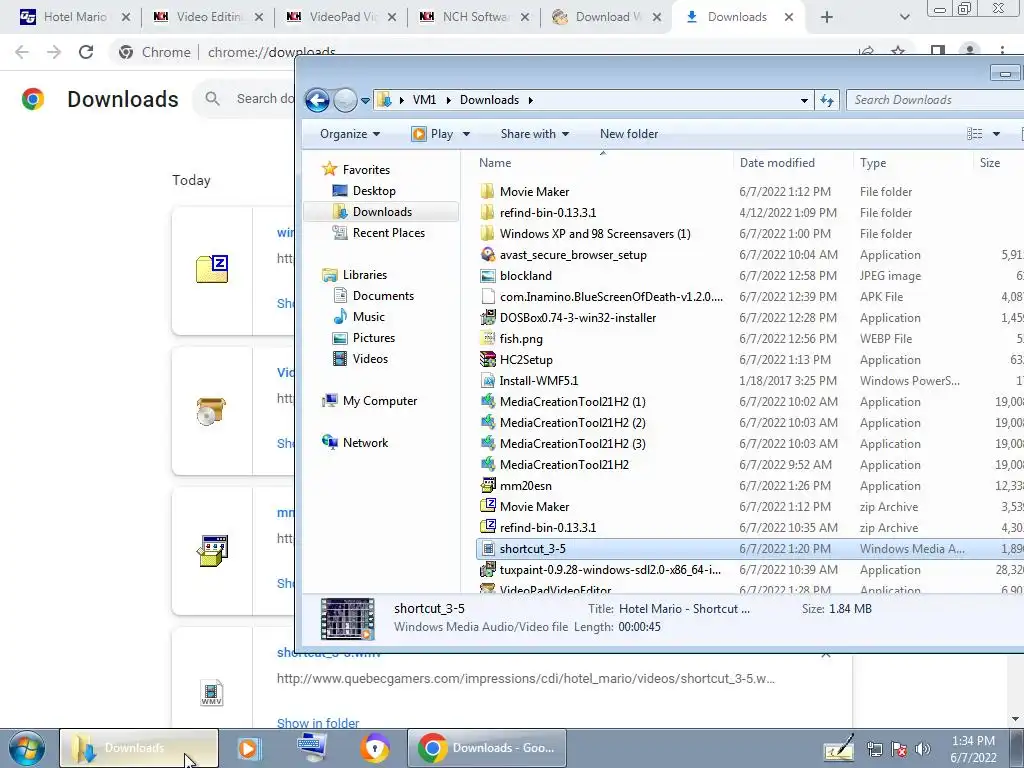Select the blockland JPEG image icon
This screenshot has width=1024, height=768.
coord(487,276)
